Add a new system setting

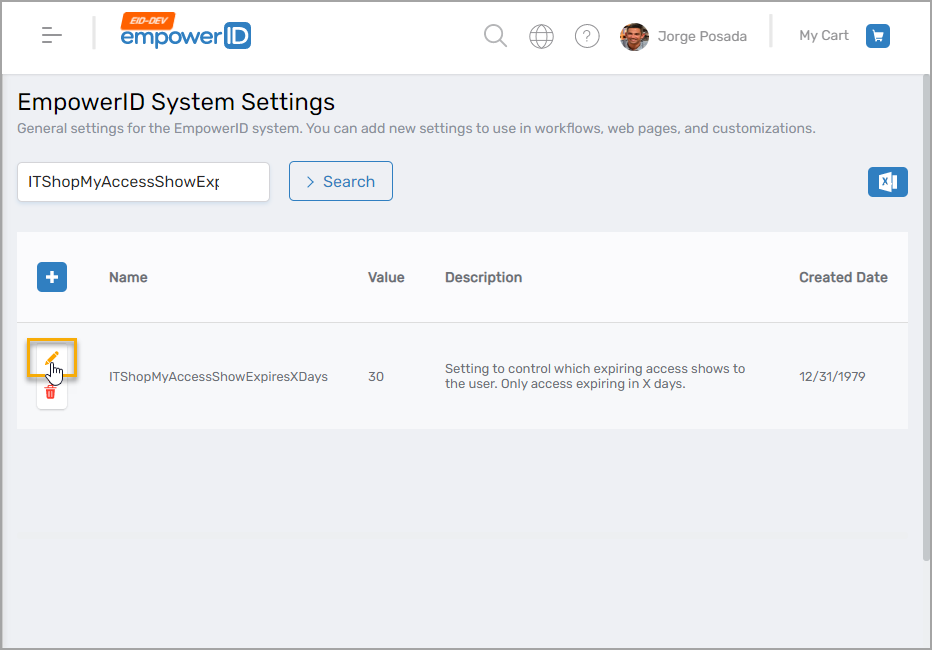(x=51, y=277)
